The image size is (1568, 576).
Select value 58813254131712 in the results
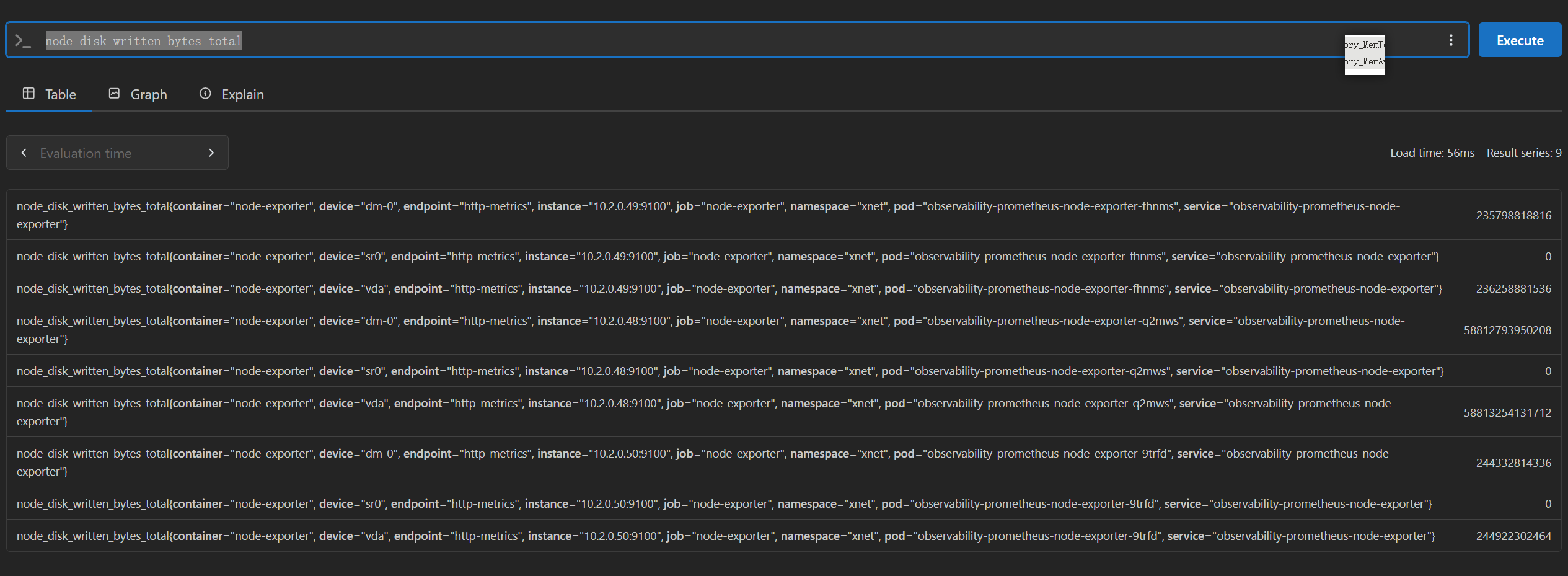click(x=1507, y=413)
